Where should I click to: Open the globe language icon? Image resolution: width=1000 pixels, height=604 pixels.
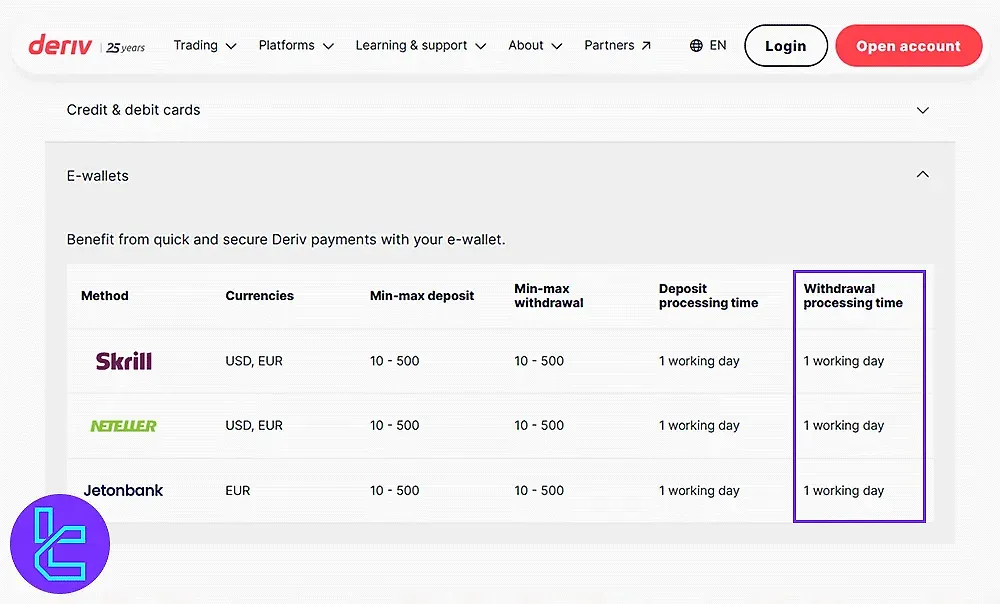tap(696, 45)
